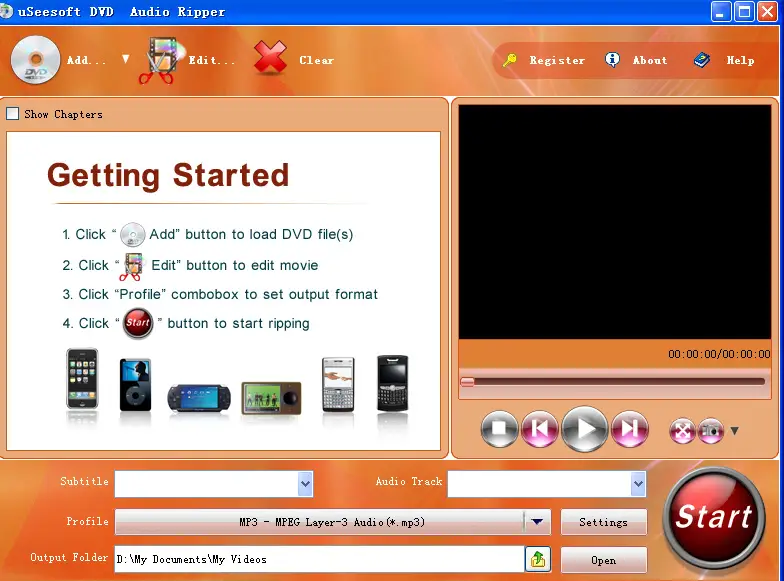Take a snapshot with camera icon
The image size is (784, 581).
point(710,430)
